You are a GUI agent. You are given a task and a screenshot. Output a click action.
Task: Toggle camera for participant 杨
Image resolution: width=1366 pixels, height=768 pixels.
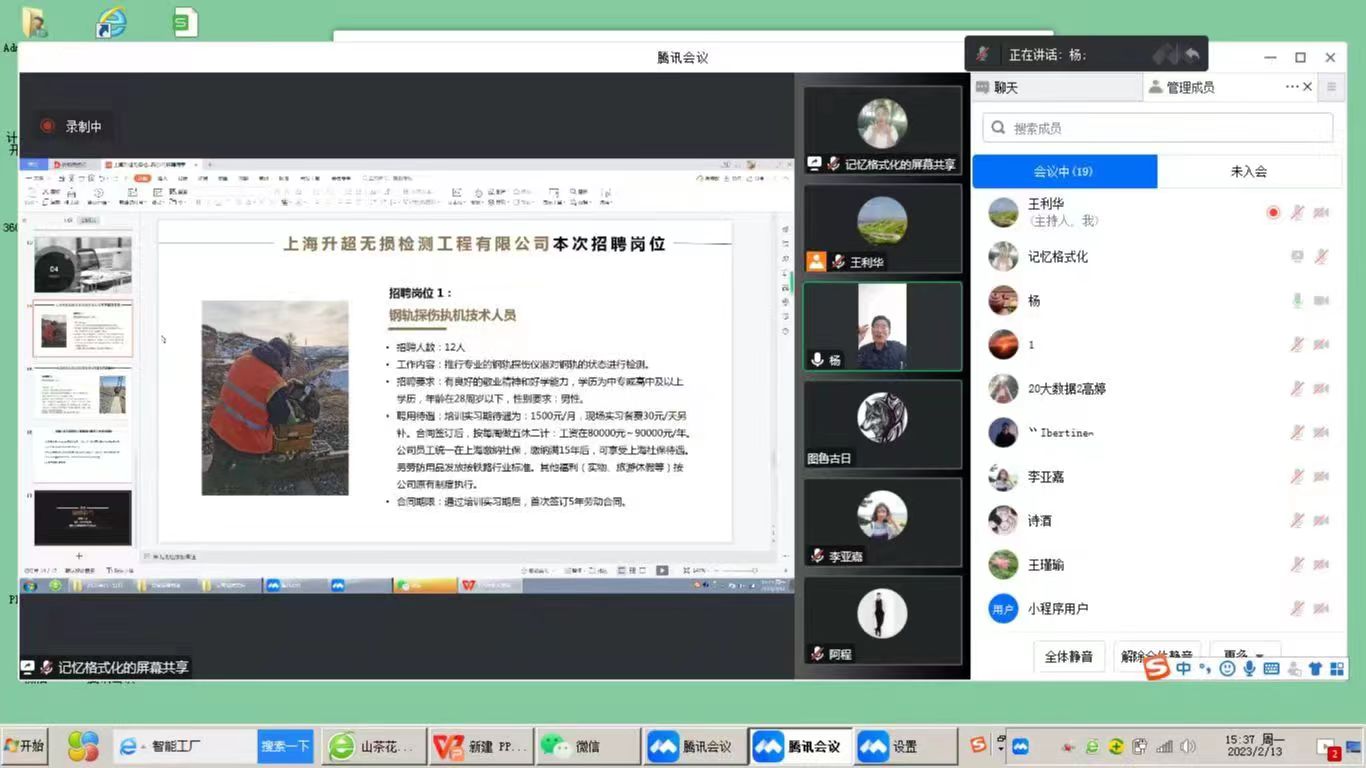pyautogui.click(x=1321, y=300)
